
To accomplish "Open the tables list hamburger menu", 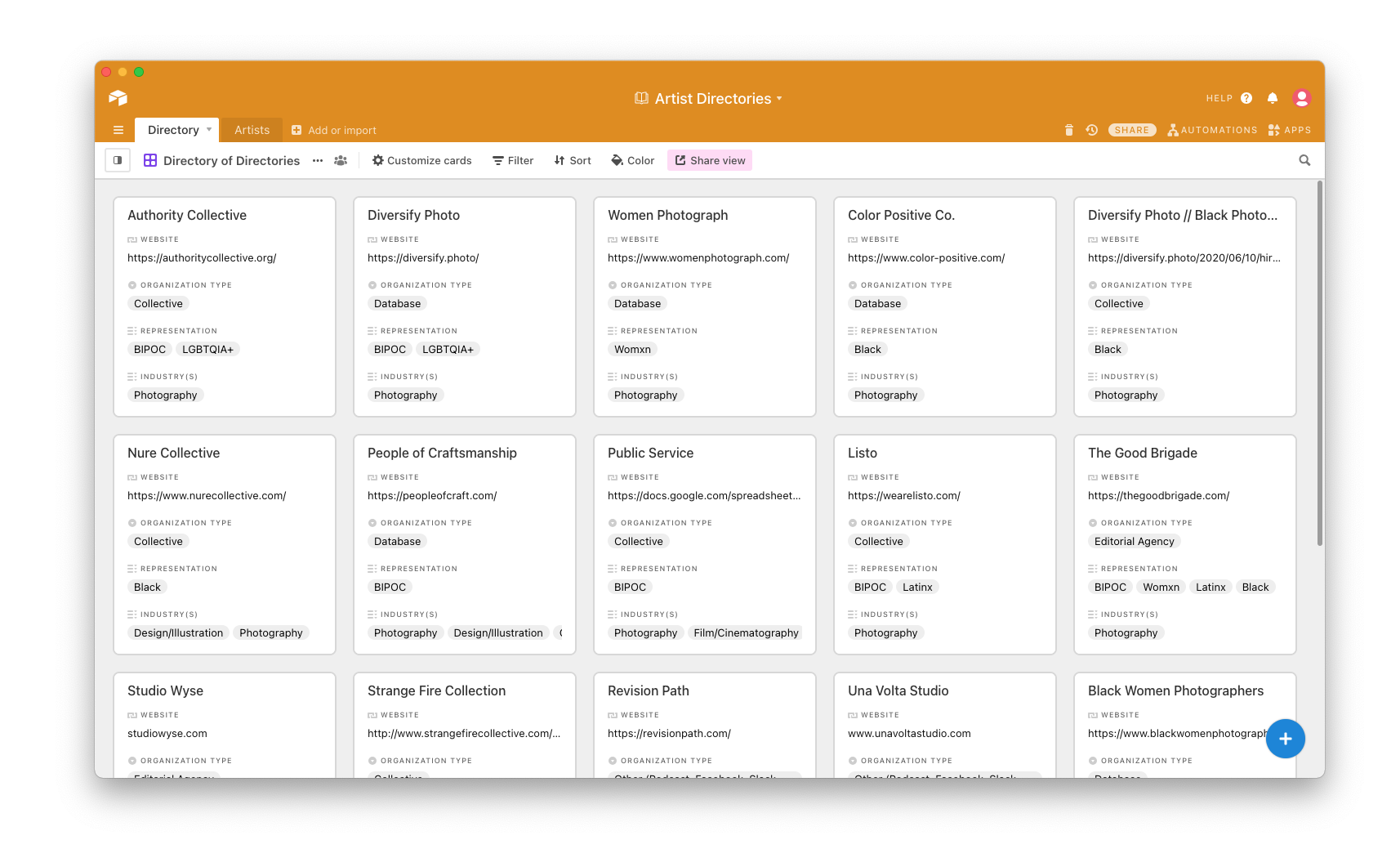I will pyautogui.click(x=118, y=130).
